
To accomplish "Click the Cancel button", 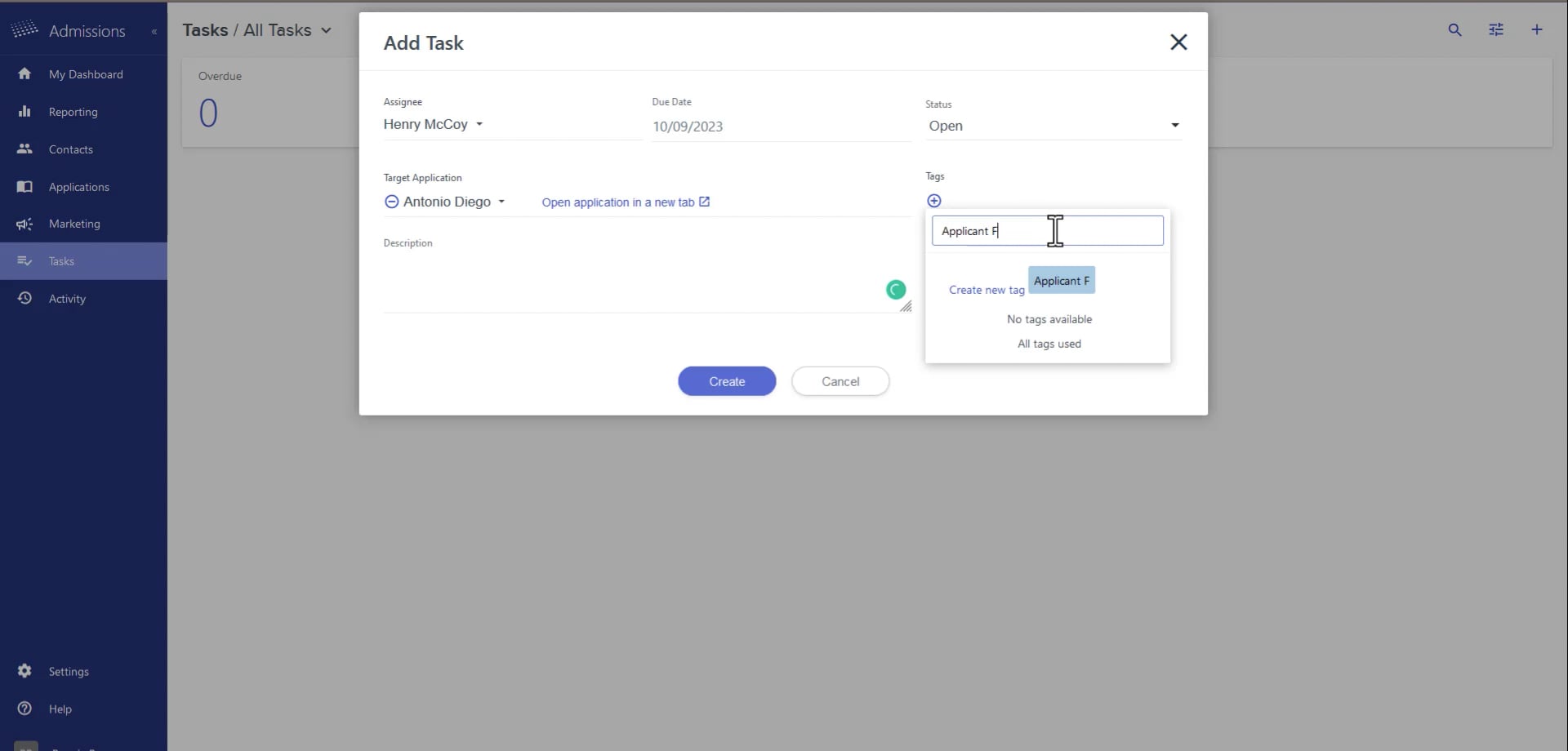I will click(x=840, y=380).
